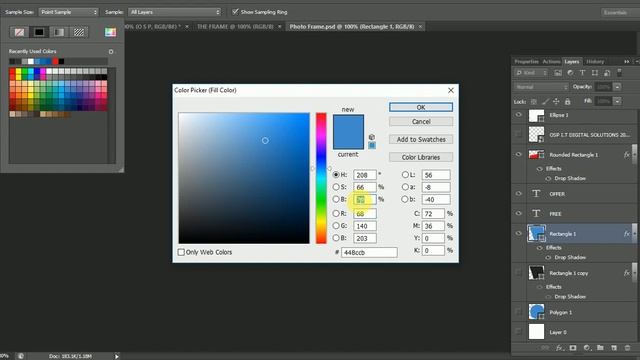Image resolution: width=640 pixels, height=360 pixels.
Task: Collapse effects arrow on Rectangle 1 copy
Action: (634, 273)
